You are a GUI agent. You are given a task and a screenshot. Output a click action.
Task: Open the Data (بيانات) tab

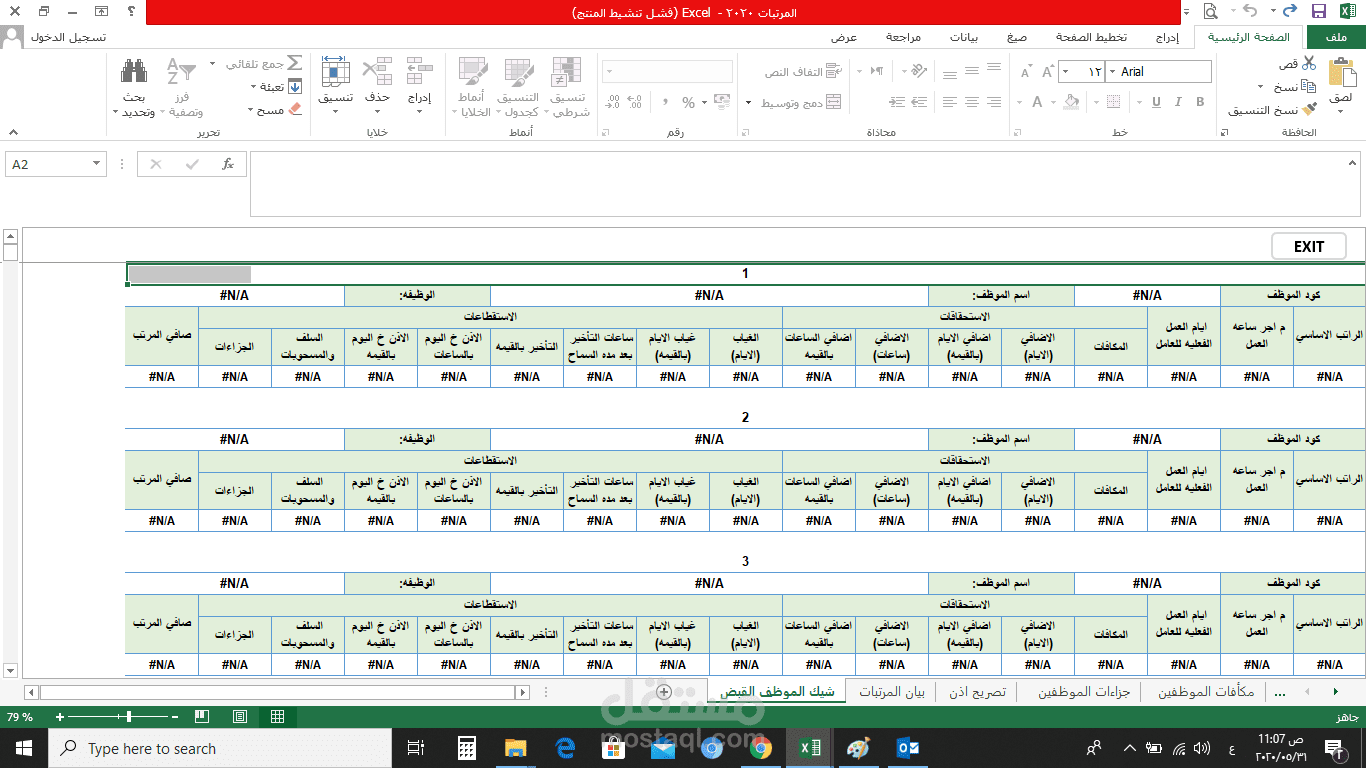pyautogui.click(x=963, y=37)
